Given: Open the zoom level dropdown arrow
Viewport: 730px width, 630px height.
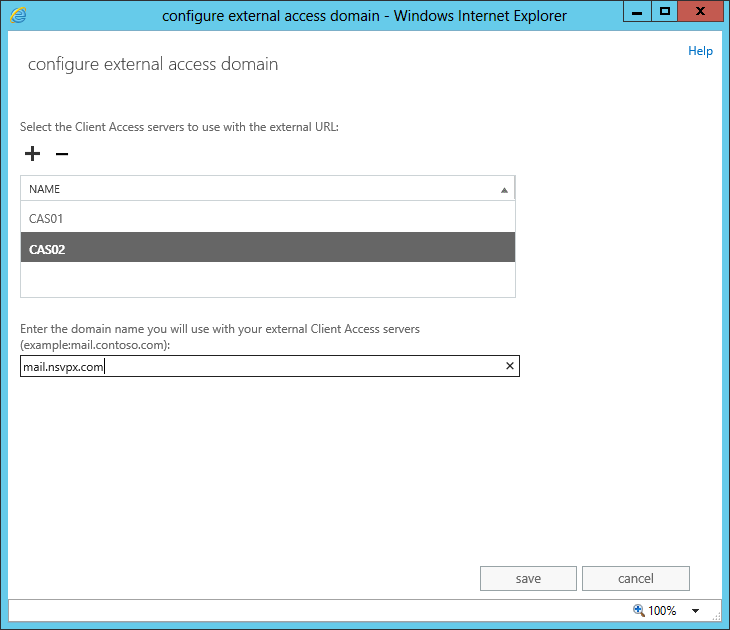Looking at the screenshot, I should [x=695, y=611].
